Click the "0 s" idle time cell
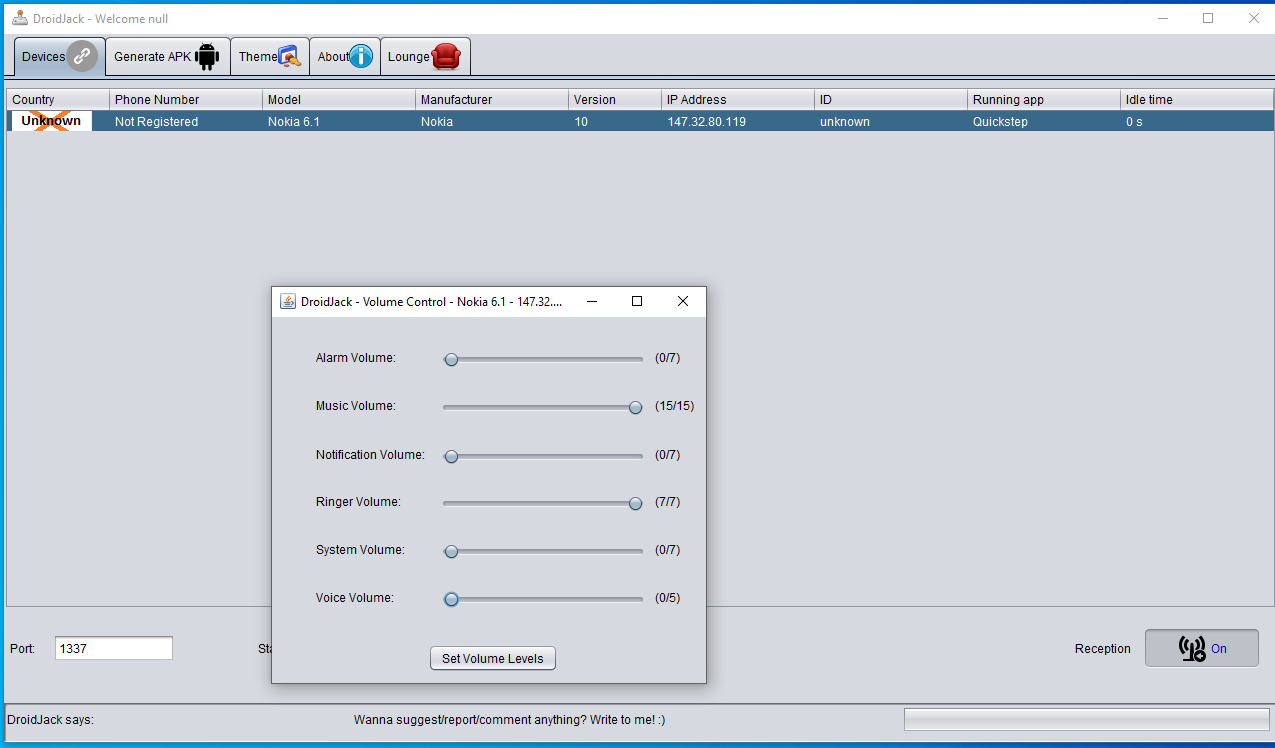The width and height of the screenshot is (1275, 748). coord(1197,121)
